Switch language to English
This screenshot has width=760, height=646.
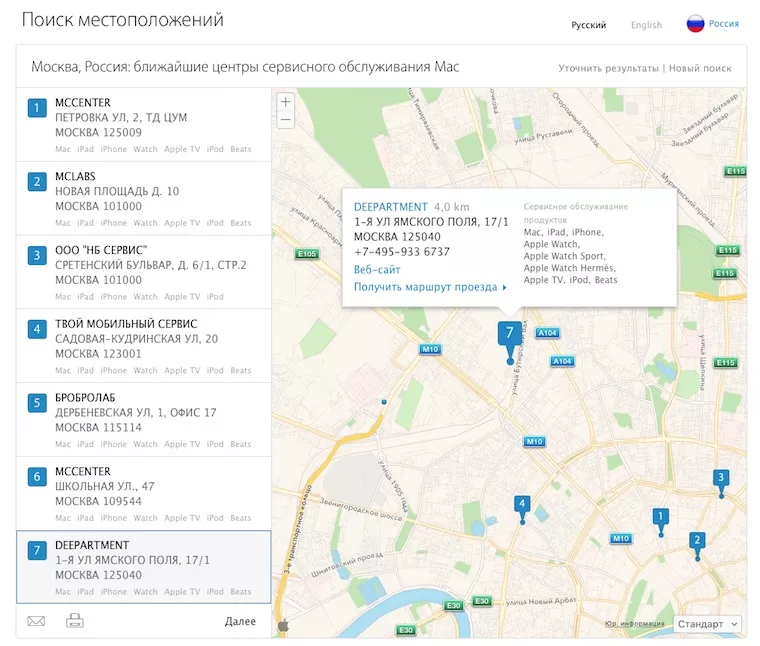(646, 25)
